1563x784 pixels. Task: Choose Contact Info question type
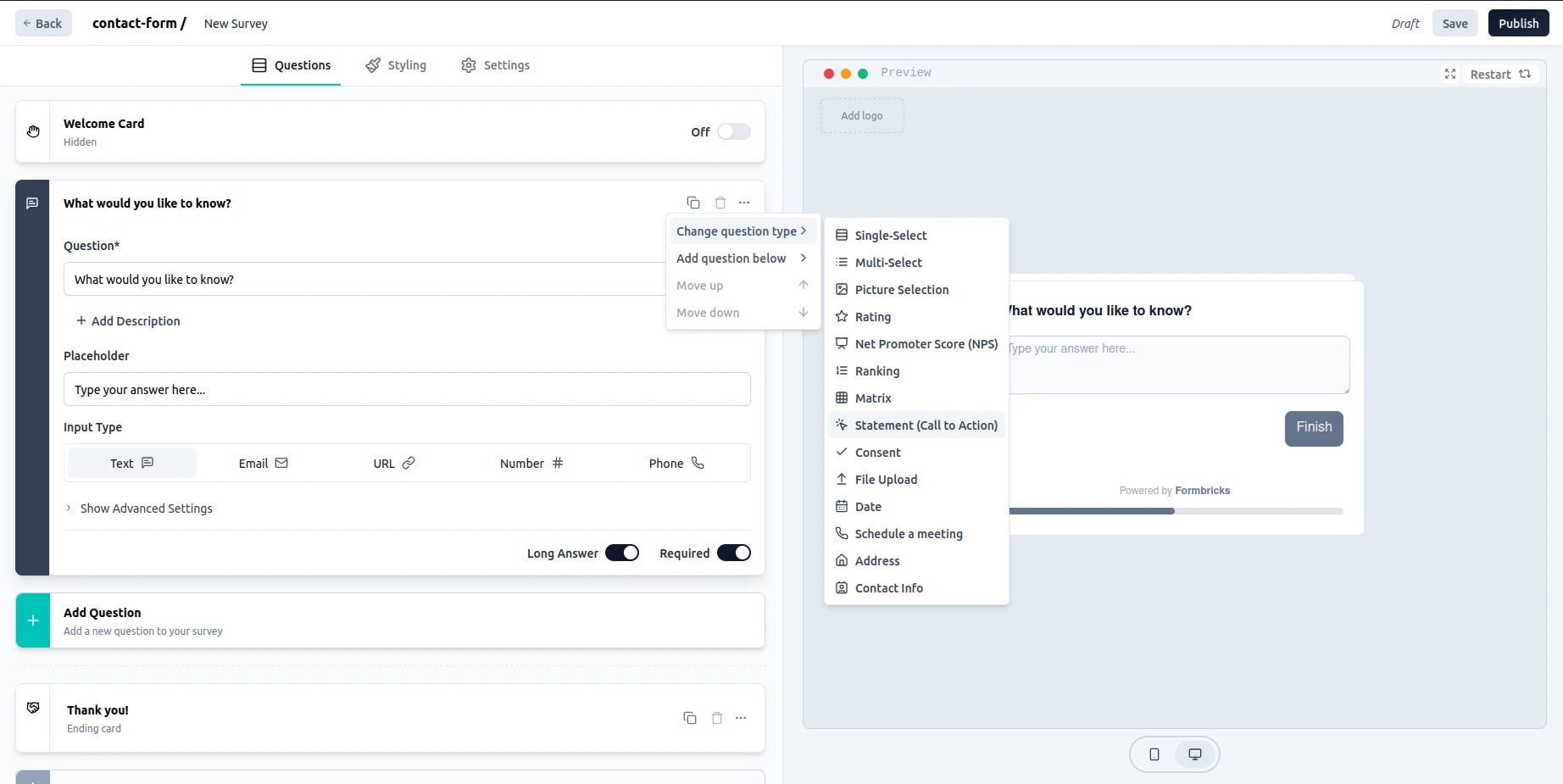(916, 588)
